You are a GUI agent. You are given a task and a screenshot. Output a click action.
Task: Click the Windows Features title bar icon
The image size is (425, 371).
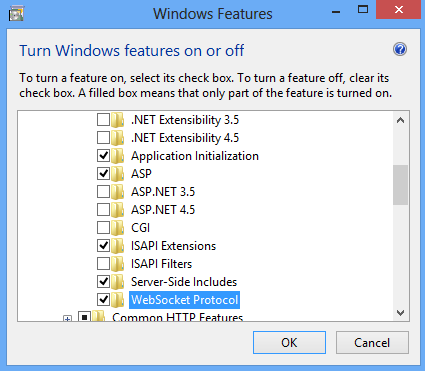16,14
